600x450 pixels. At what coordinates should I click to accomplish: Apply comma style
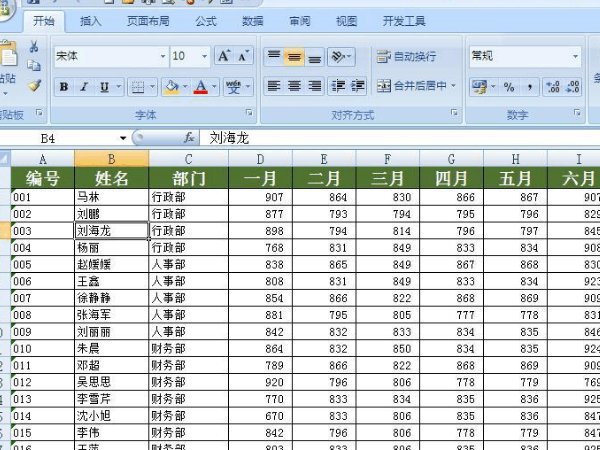(x=530, y=87)
